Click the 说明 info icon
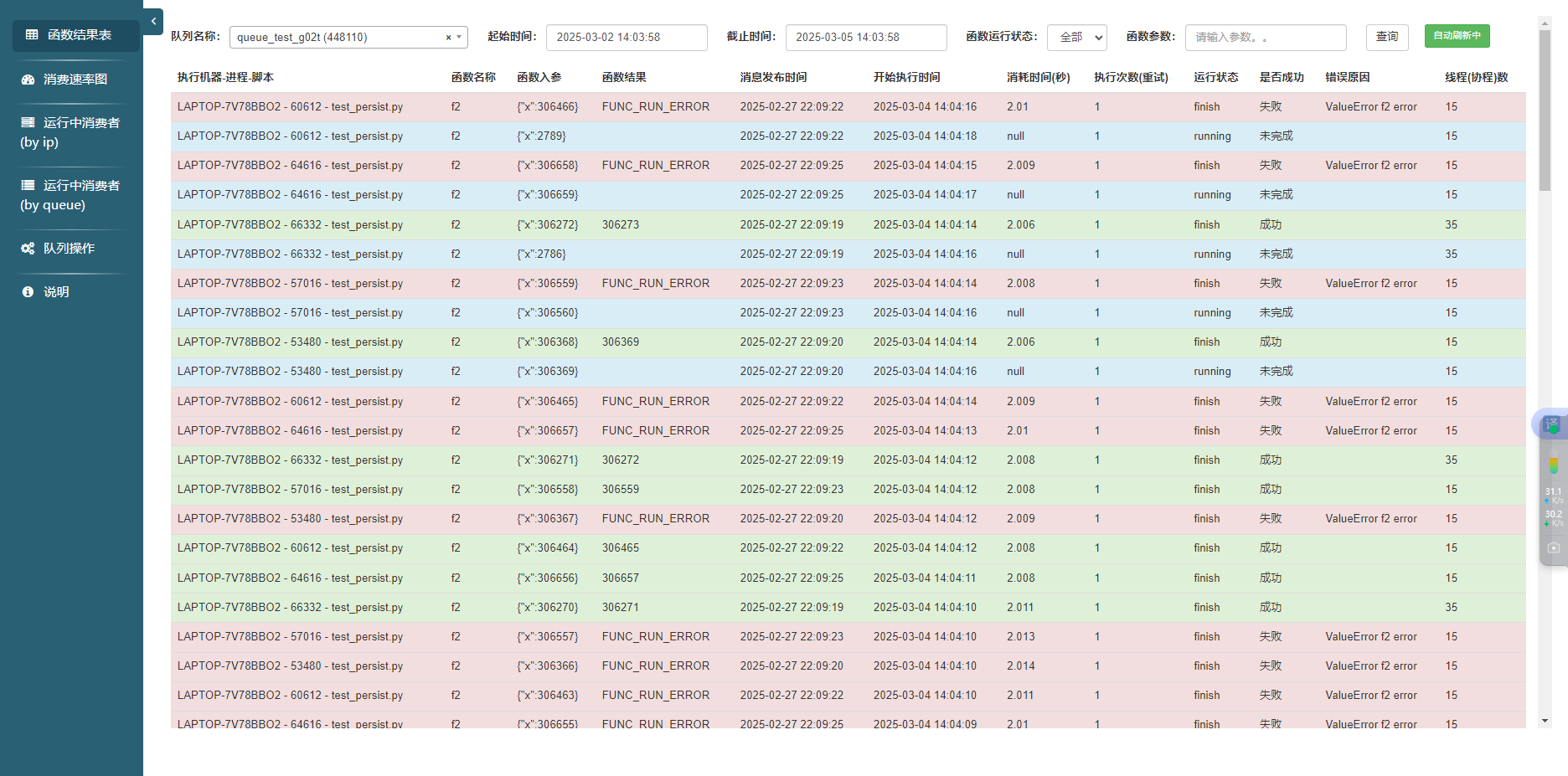1568x776 pixels. pos(28,292)
